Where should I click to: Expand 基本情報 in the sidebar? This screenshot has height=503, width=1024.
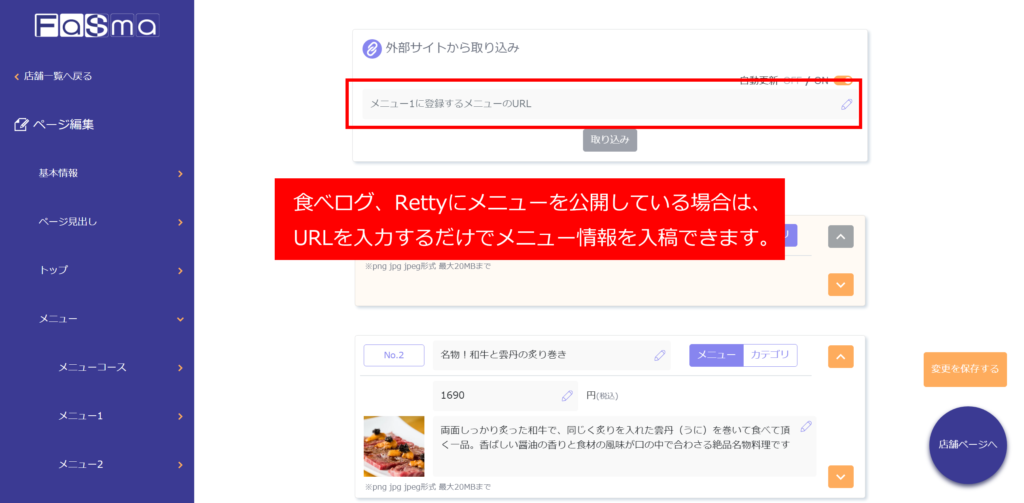point(110,173)
